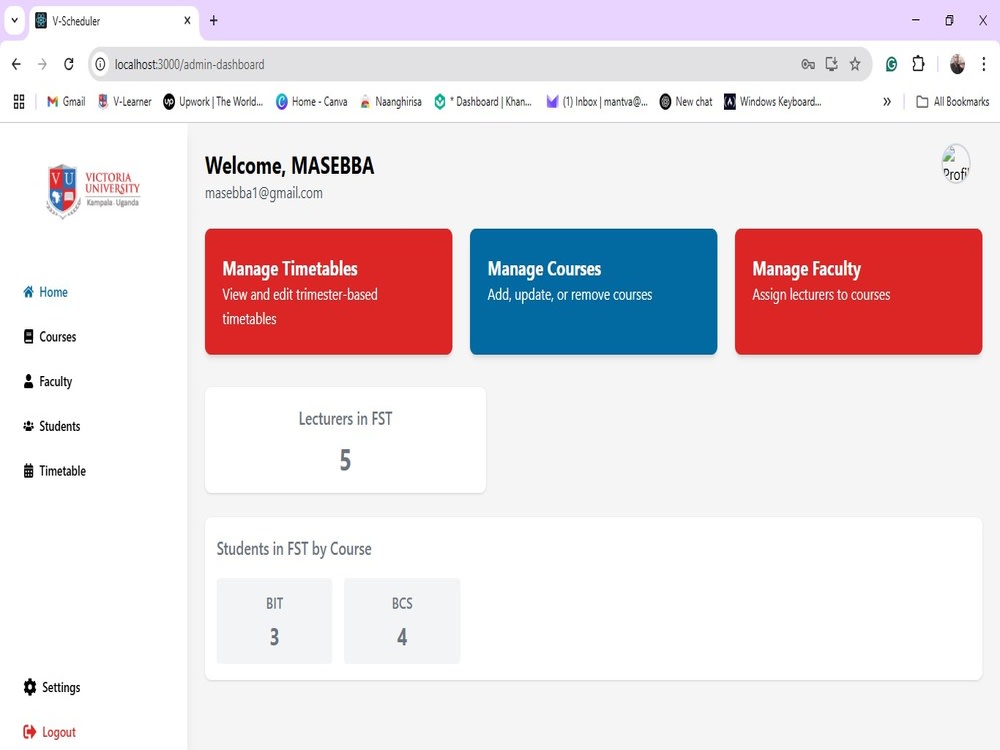Open the tab search dropdown arrow
This screenshot has width=1000, height=750.
click(x=14, y=20)
